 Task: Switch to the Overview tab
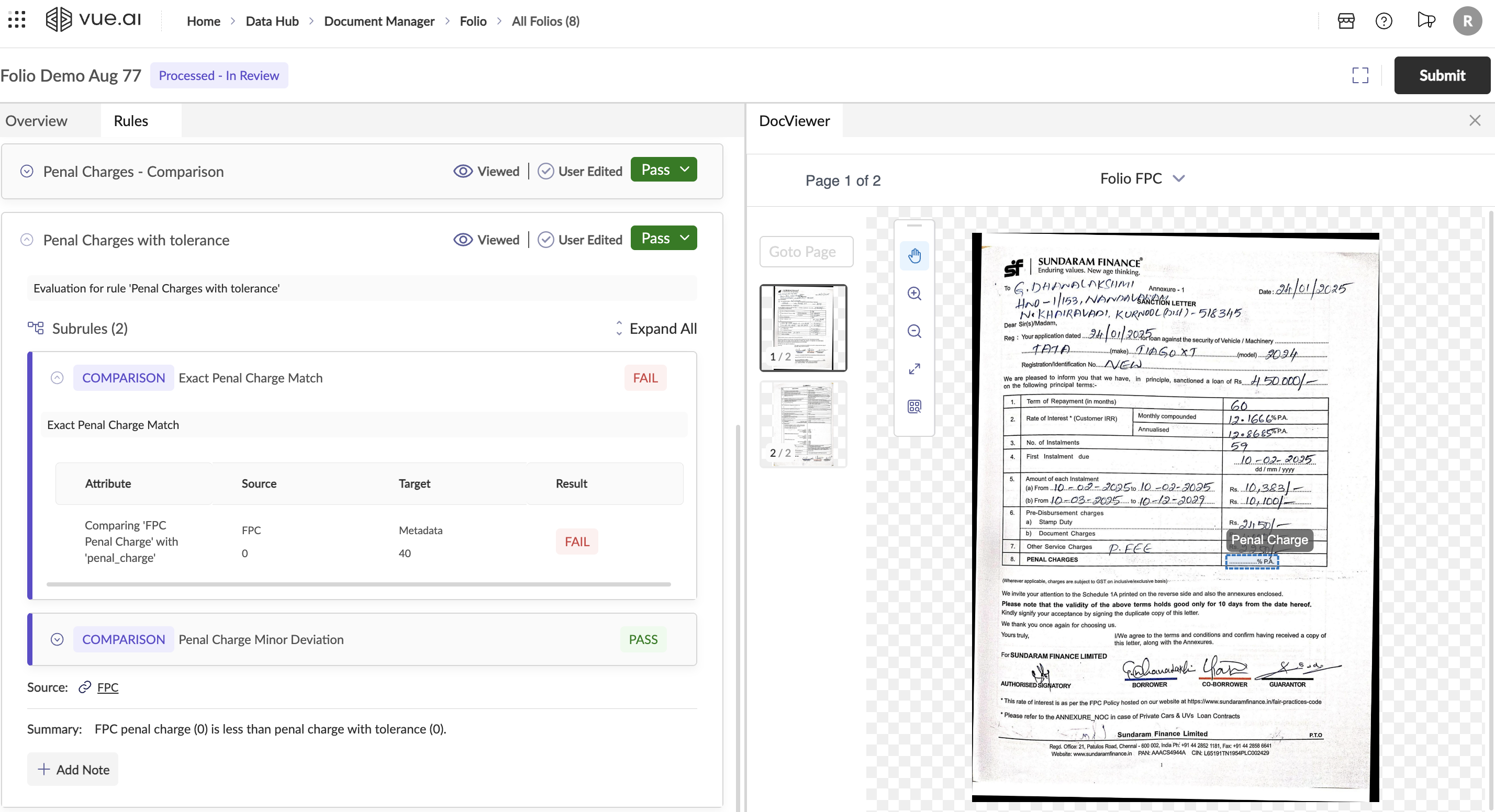click(x=36, y=121)
